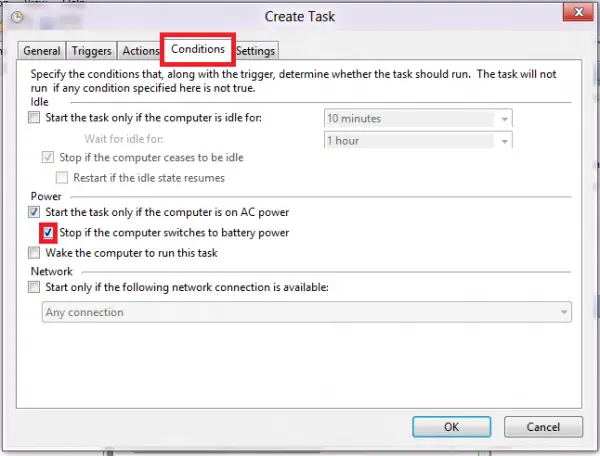The width and height of the screenshot is (600, 456).
Task: Uncheck start only on AC power
Action: (x=34, y=212)
